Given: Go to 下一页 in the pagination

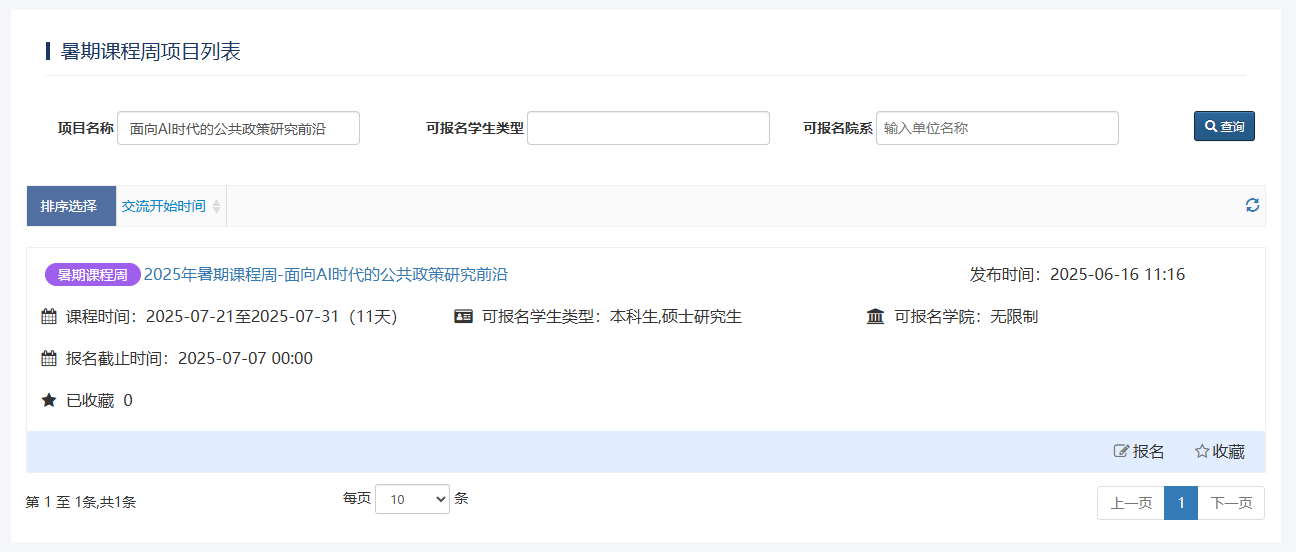Looking at the screenshot, I should (x=1231, y=503).
